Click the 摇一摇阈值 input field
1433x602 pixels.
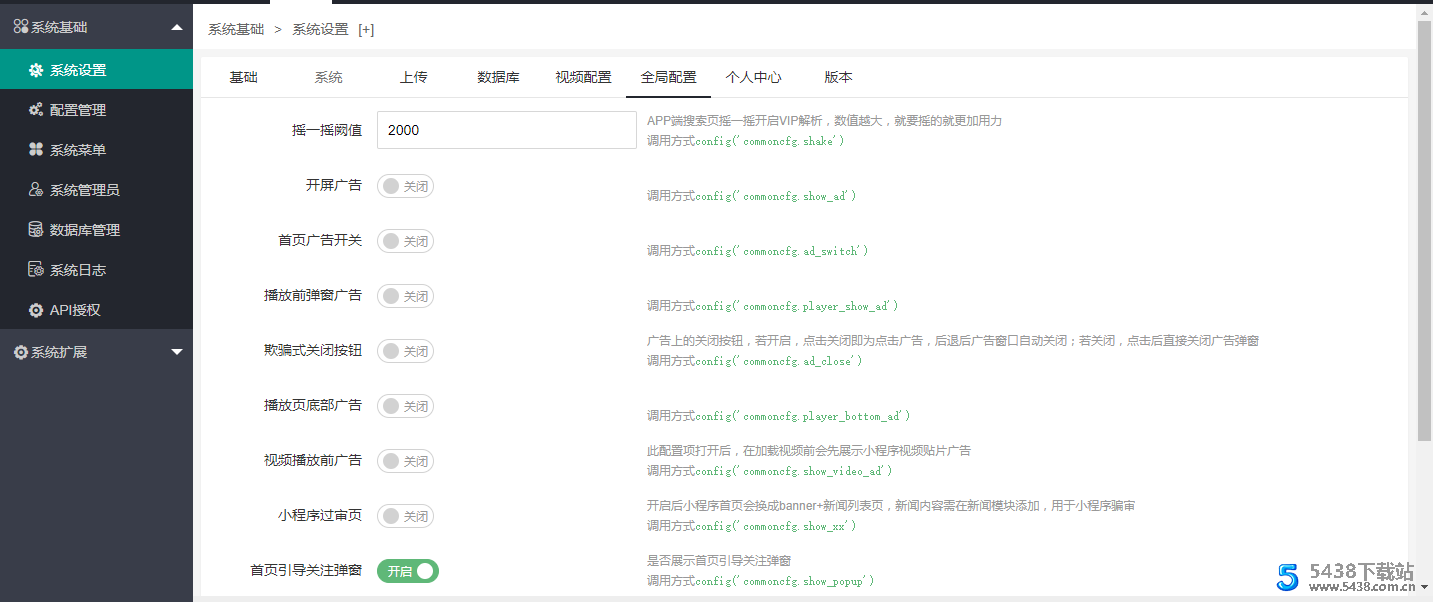[506, 130]
